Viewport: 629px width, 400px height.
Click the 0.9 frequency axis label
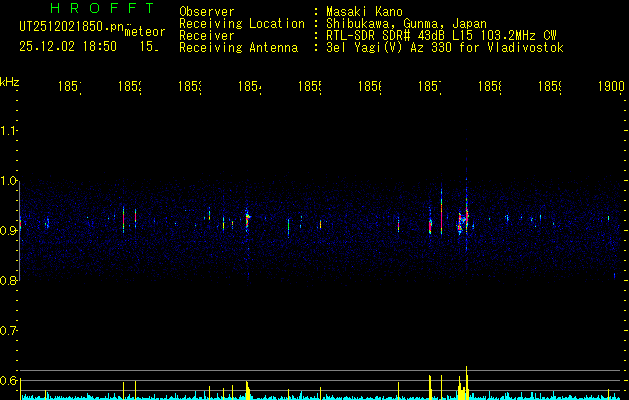click(9, 231)
